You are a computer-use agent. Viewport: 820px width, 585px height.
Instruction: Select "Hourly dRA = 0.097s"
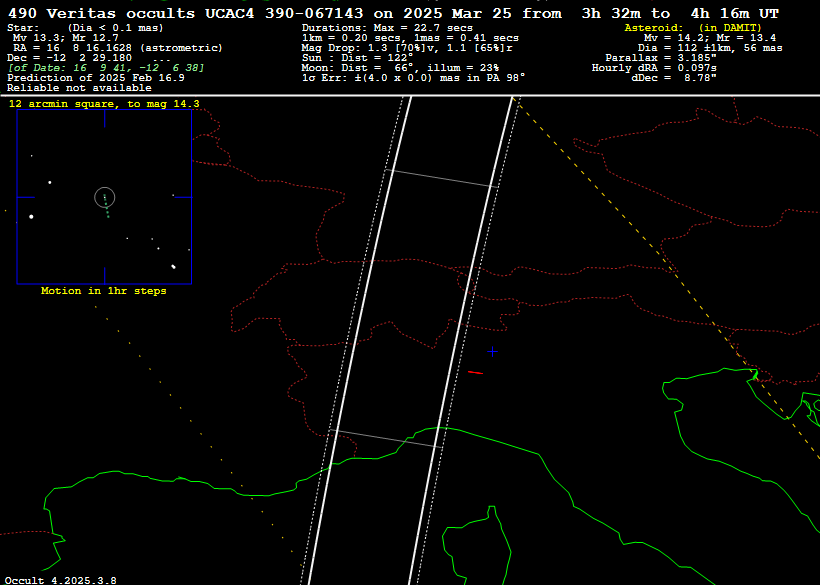pos(654,68)
